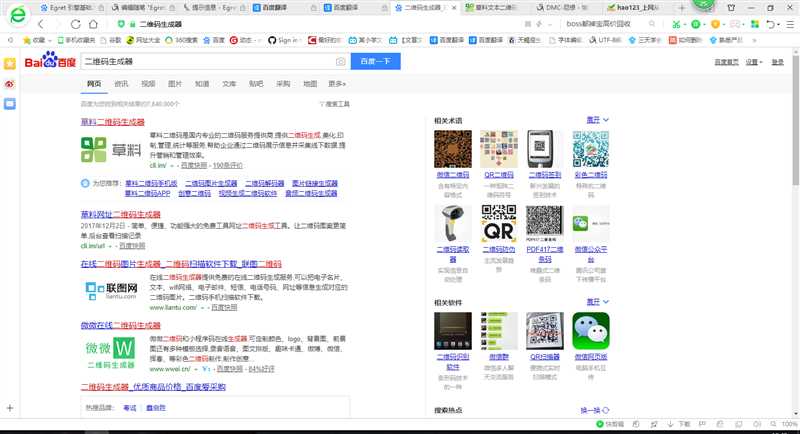
Task: Click the green shield security icon
Action: (121, 24)
